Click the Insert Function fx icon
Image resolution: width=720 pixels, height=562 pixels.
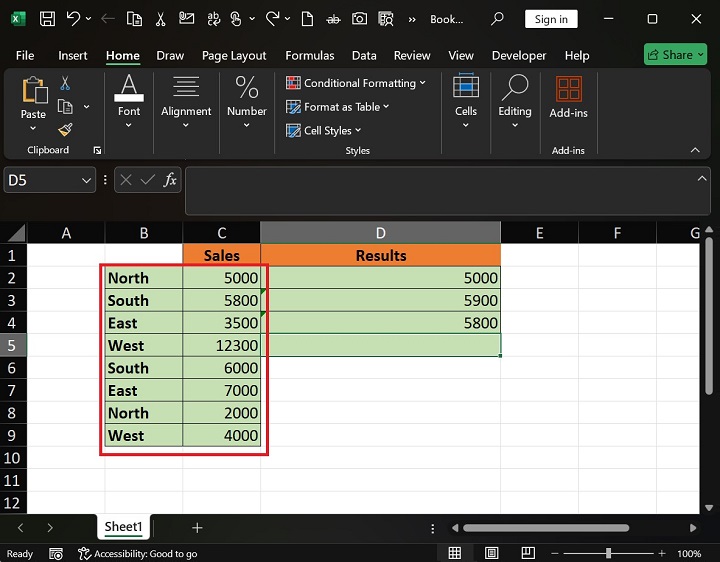click(170, 180)
